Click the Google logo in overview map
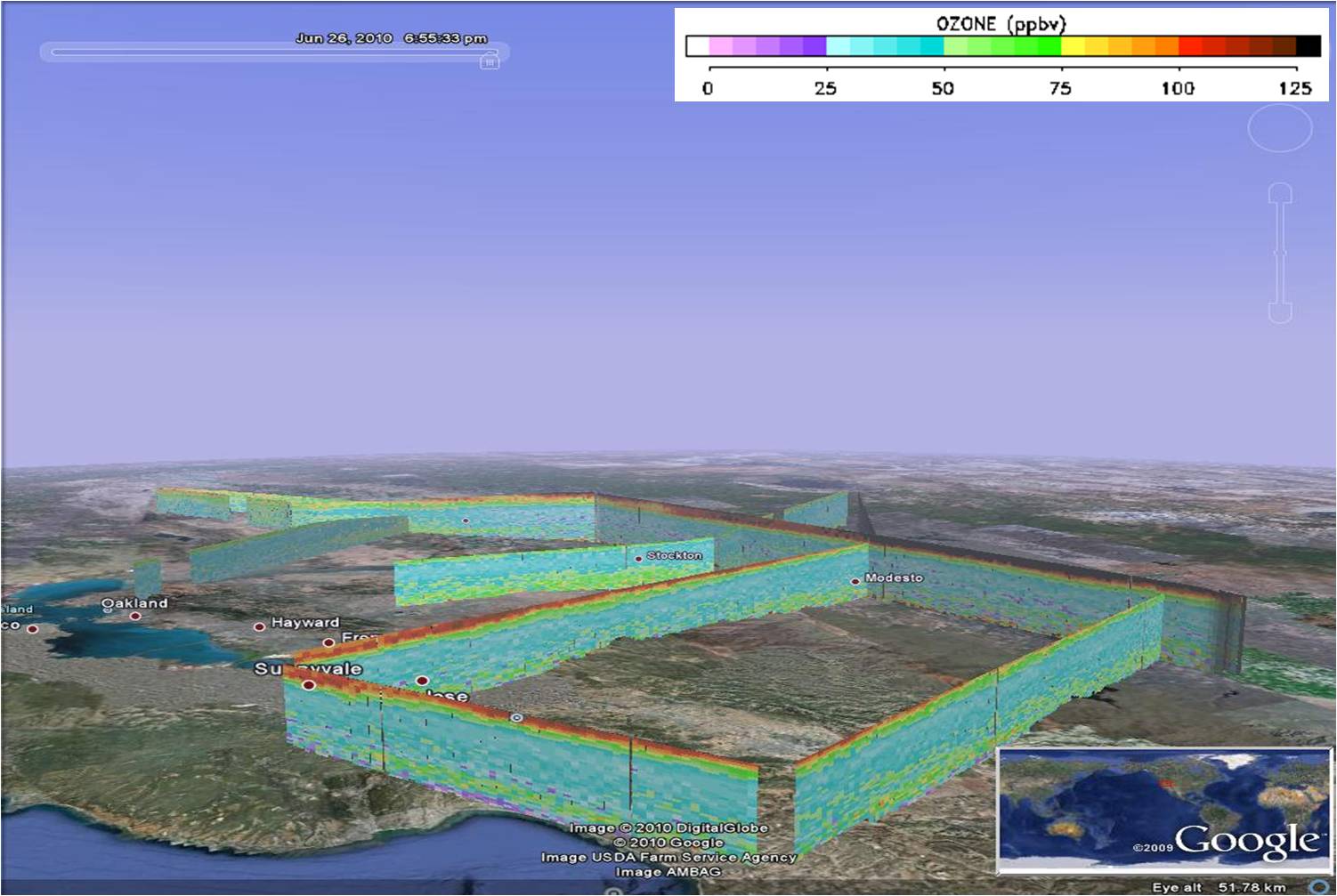 (1248, 841)
